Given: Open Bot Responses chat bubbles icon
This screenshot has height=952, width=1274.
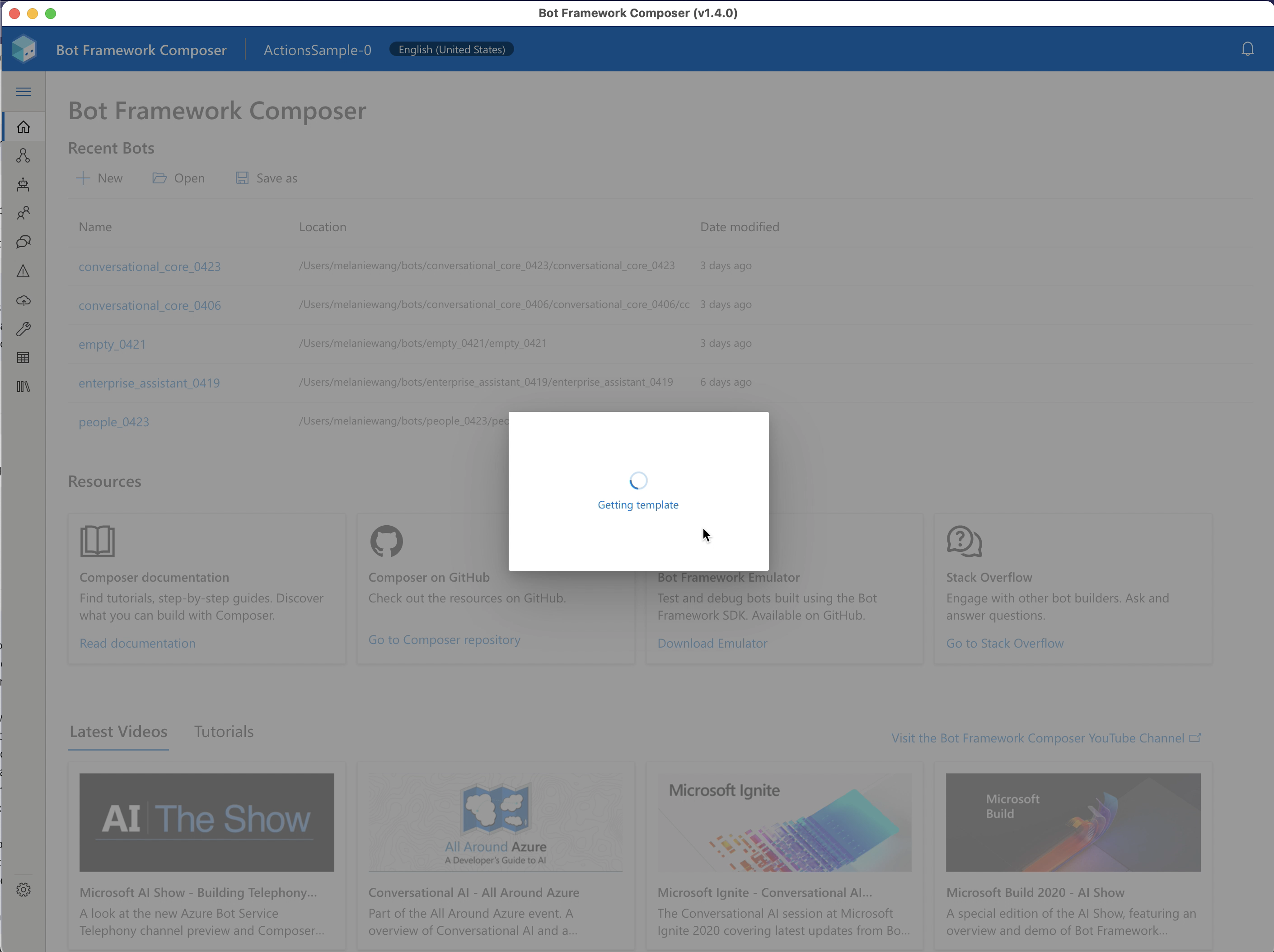Looking at the screenshot, I should click(23, 242).
